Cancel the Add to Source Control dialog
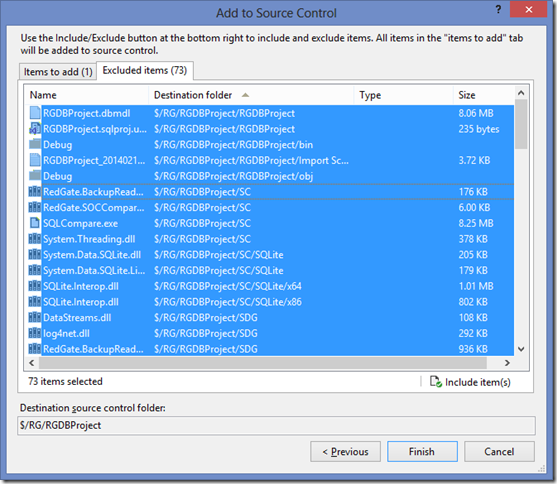The height and width of the screenshot is (484, 557). (499, 452)
